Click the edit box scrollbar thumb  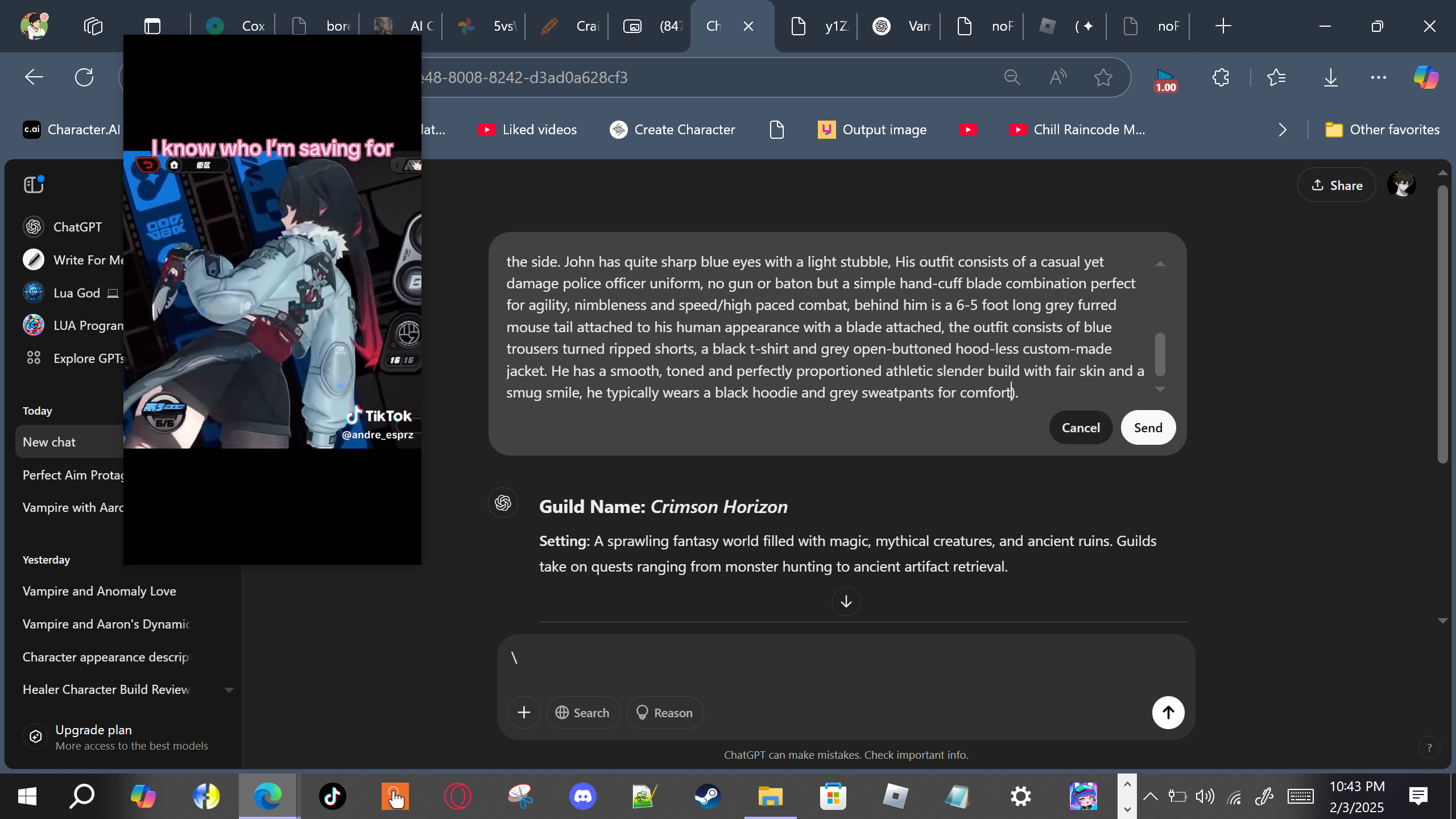coord(1160,354)
